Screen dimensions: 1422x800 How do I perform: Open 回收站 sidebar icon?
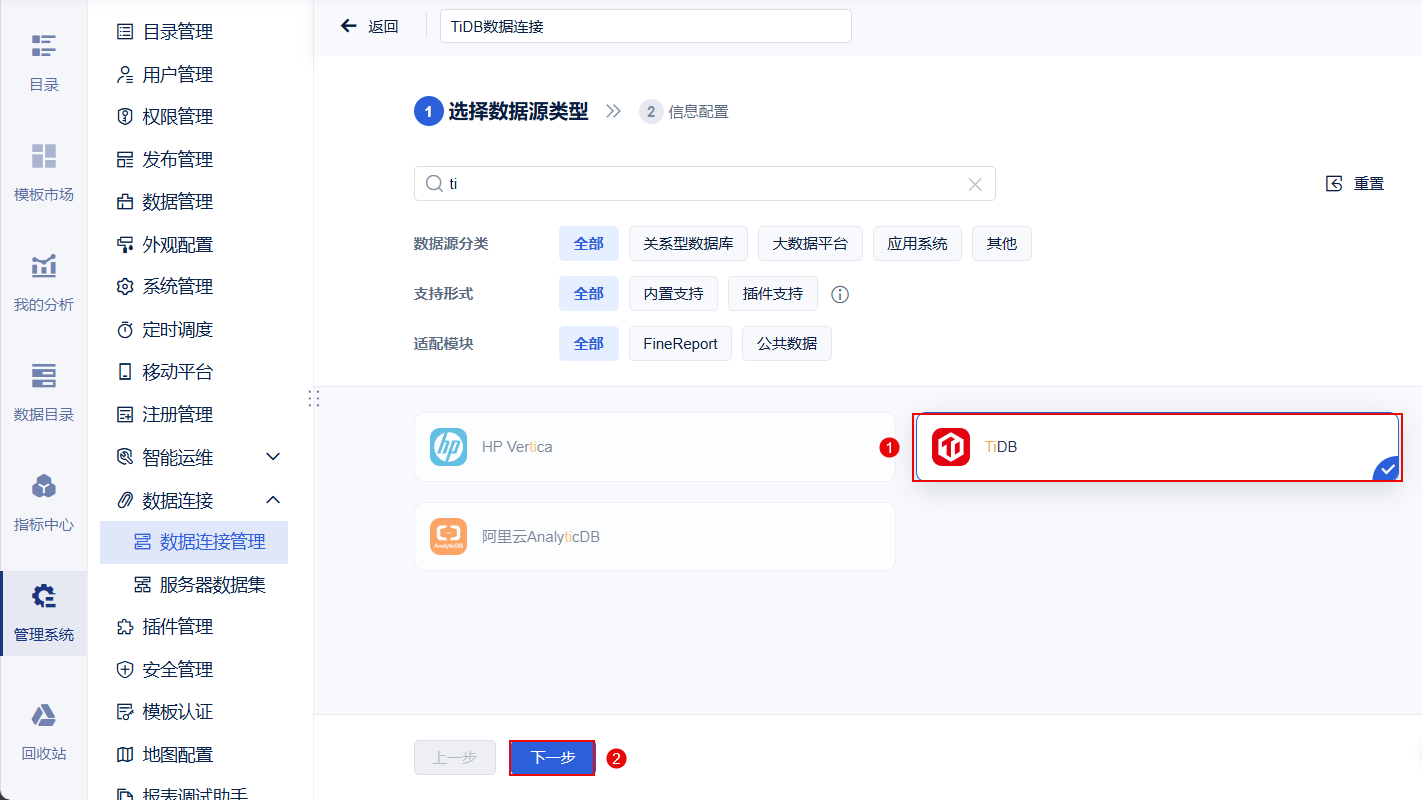43,730
